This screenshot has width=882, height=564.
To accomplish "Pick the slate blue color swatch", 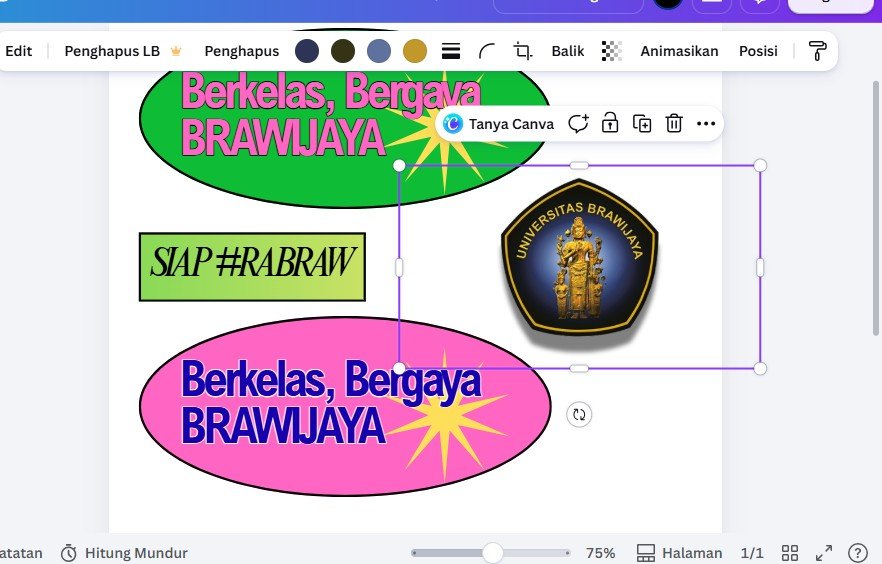I will coord(379,51).
